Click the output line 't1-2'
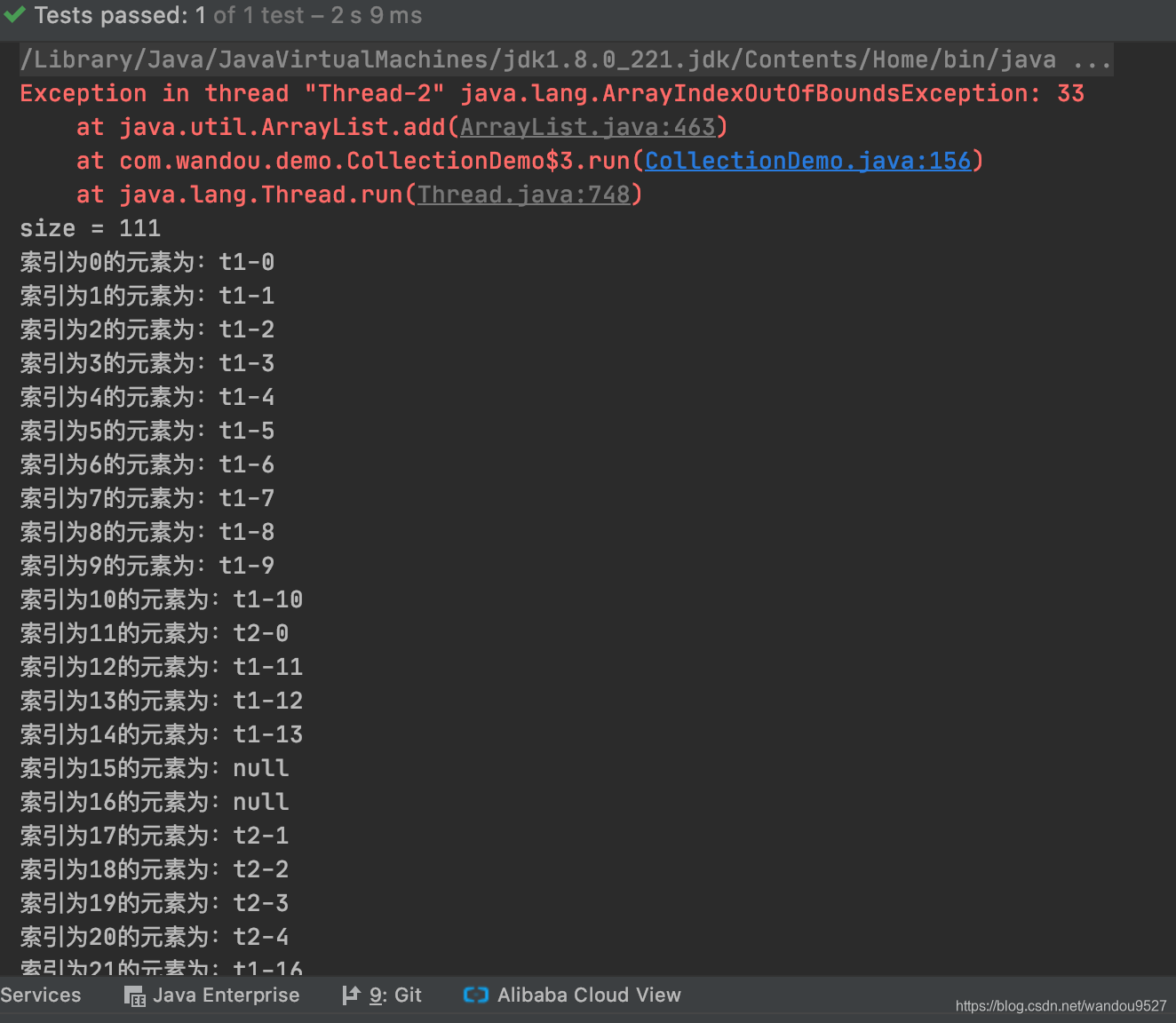This screenshot has height=1023, width=1176. click(x=147, y=329)
